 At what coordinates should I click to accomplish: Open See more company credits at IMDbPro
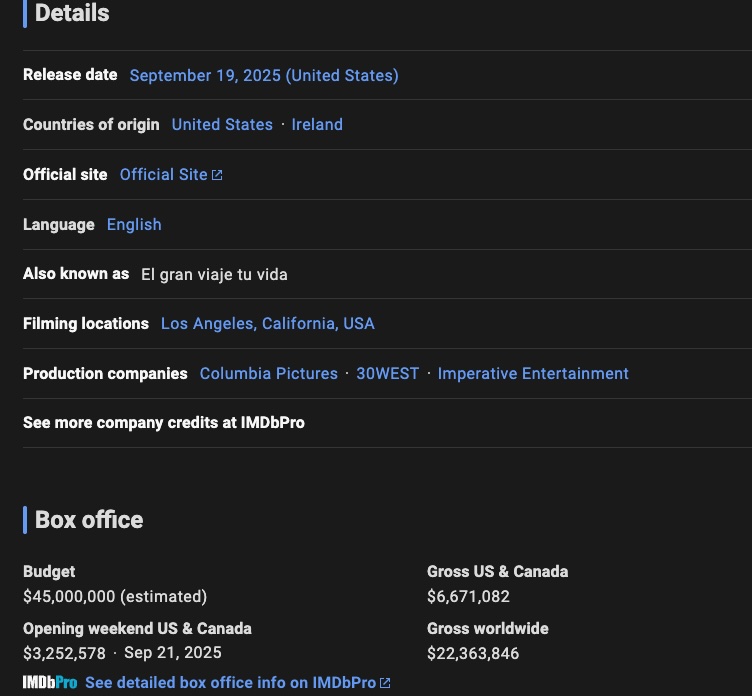click(x=164, y=423)
